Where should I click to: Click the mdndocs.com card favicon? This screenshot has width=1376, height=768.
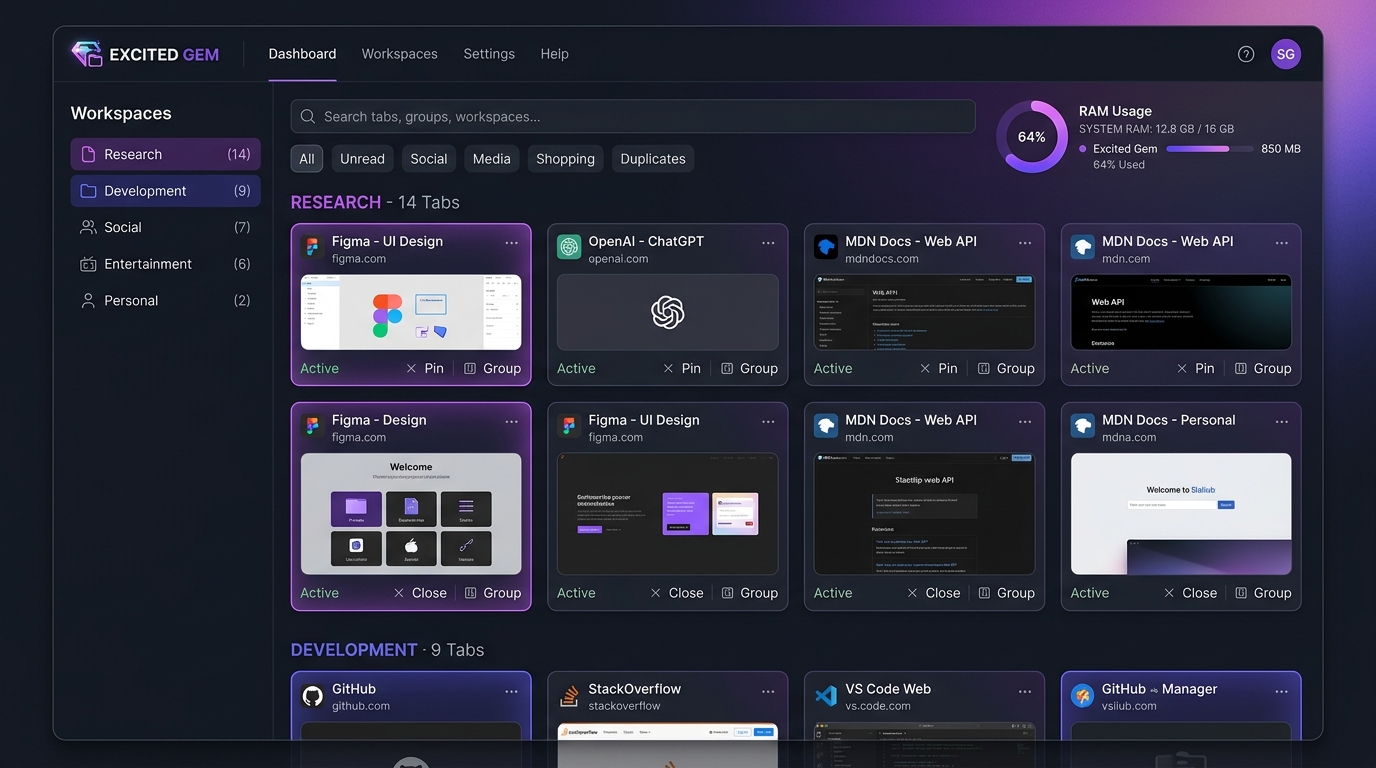coord(826,247)
